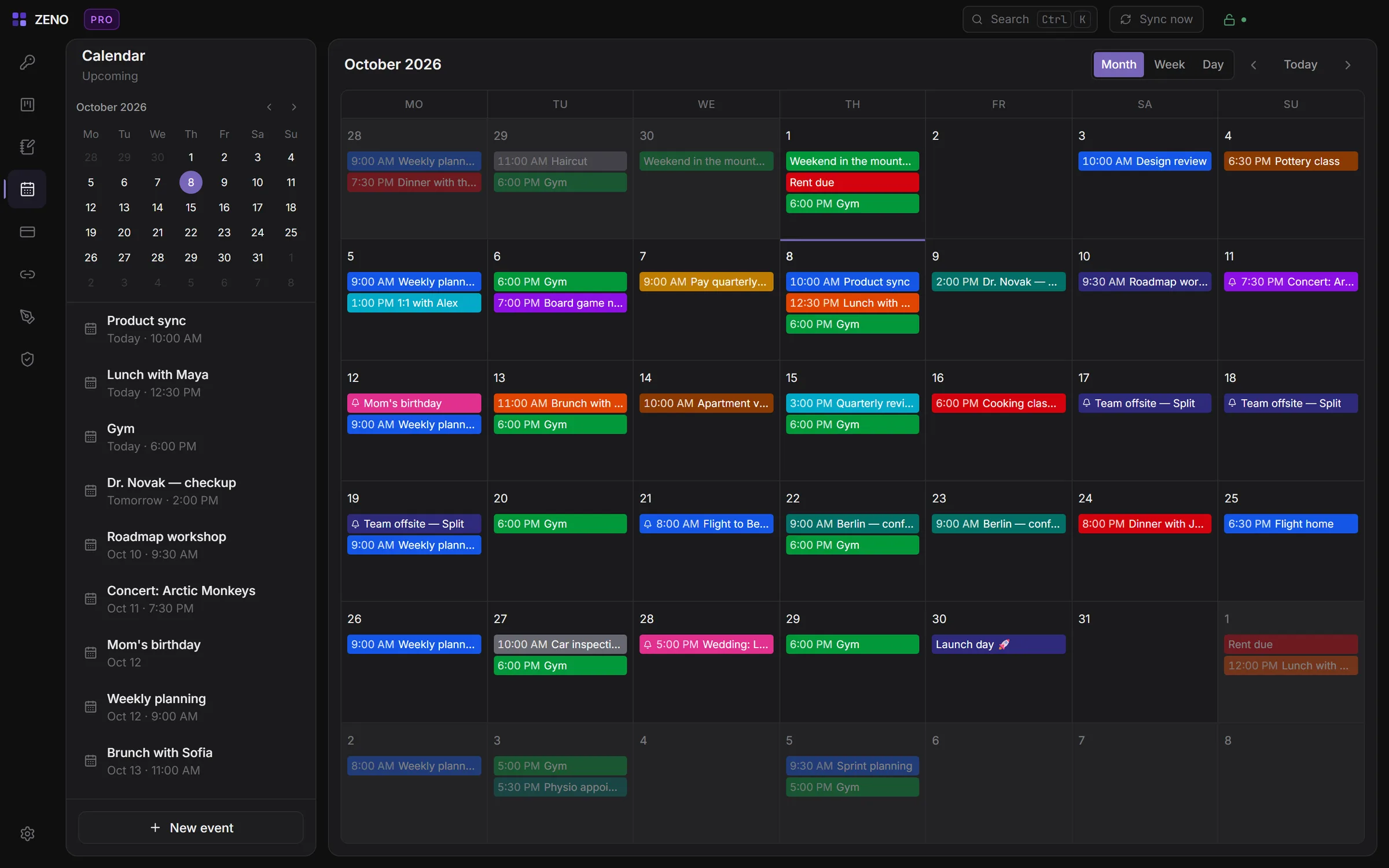1389x868 pixels.
Task: Open the Launch day event on 30th
Action: pyautogui.click(x=998, y=644)
